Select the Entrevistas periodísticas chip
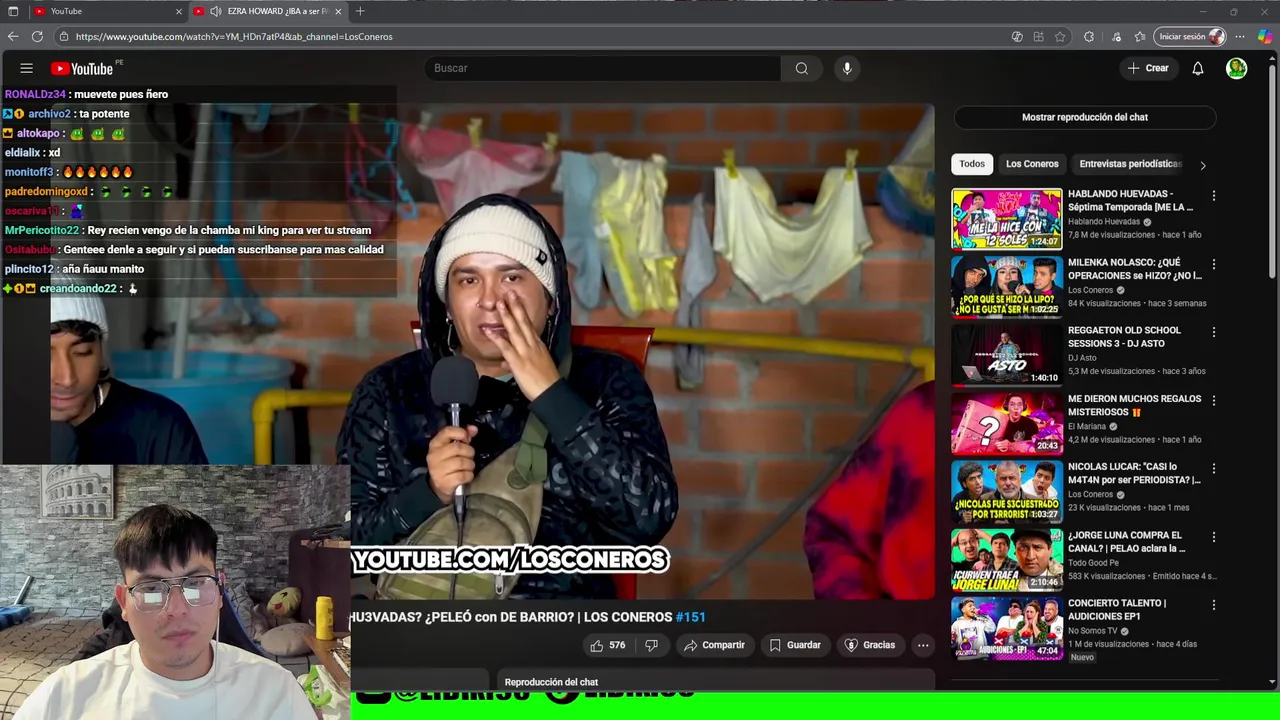 pos(1130,164)
